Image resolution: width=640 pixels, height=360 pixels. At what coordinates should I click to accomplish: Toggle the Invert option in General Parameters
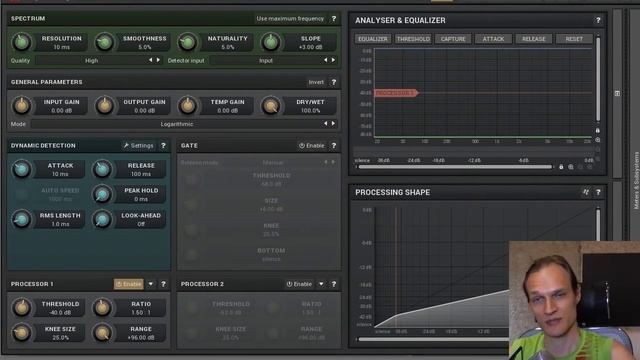316,82
